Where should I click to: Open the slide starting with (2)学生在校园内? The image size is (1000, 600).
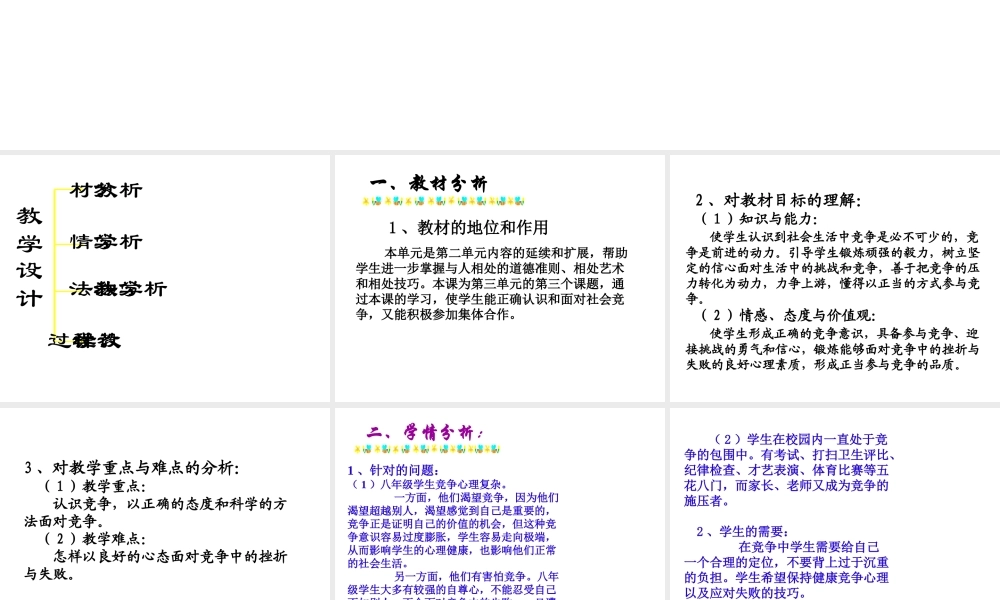pyautogui.click(x=835, y=504)
